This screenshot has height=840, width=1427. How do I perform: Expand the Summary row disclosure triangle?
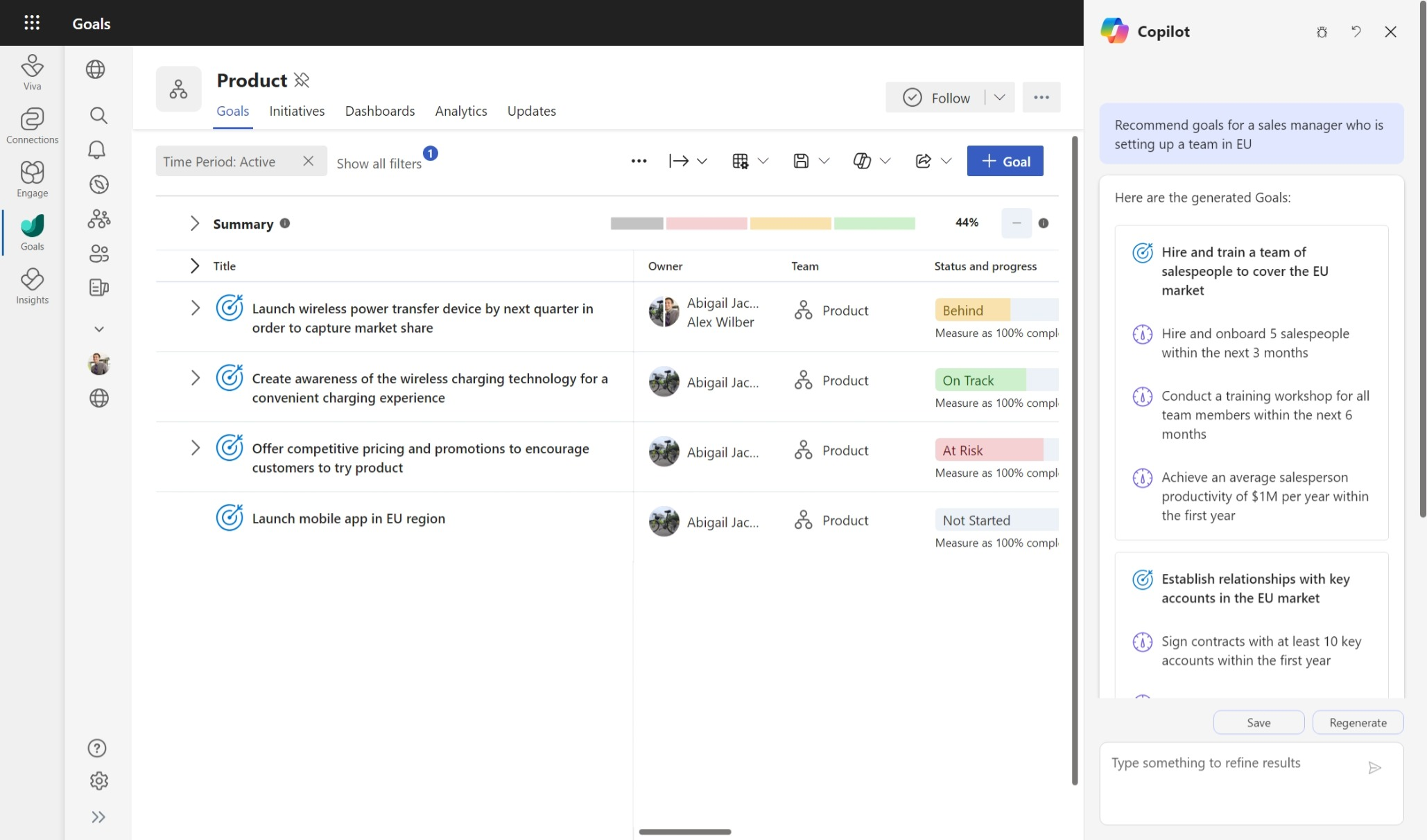[192, 222]
